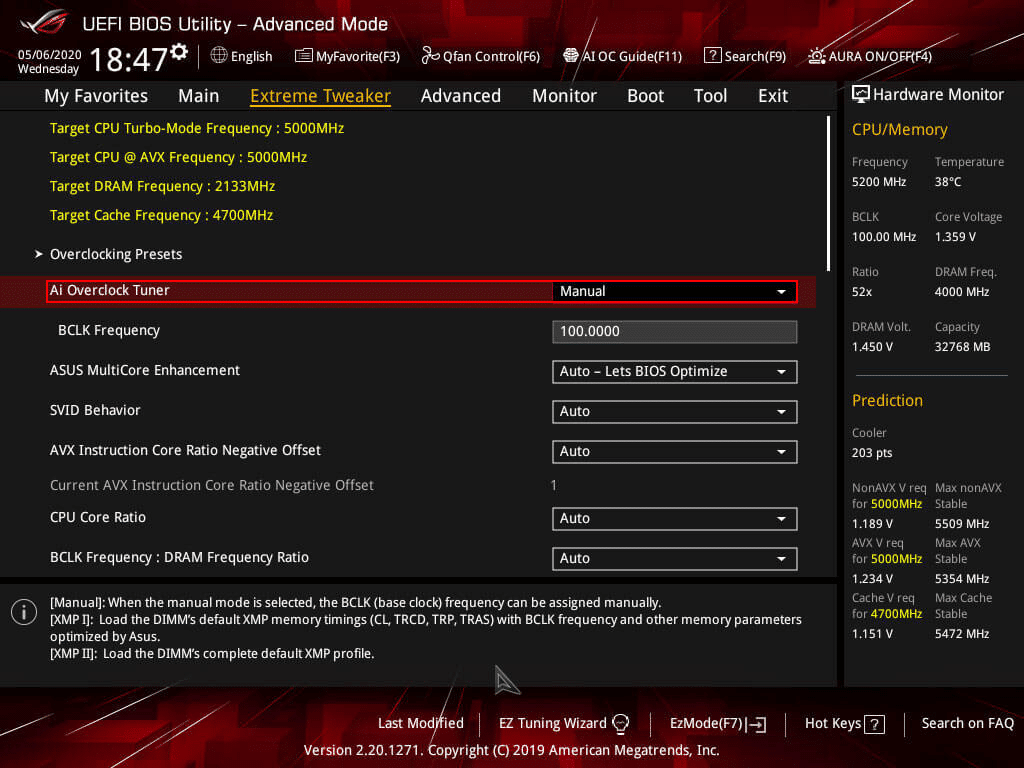Open CPU Core Ratio dropdown
The image size is (1024, 768).
click(674, 519)
